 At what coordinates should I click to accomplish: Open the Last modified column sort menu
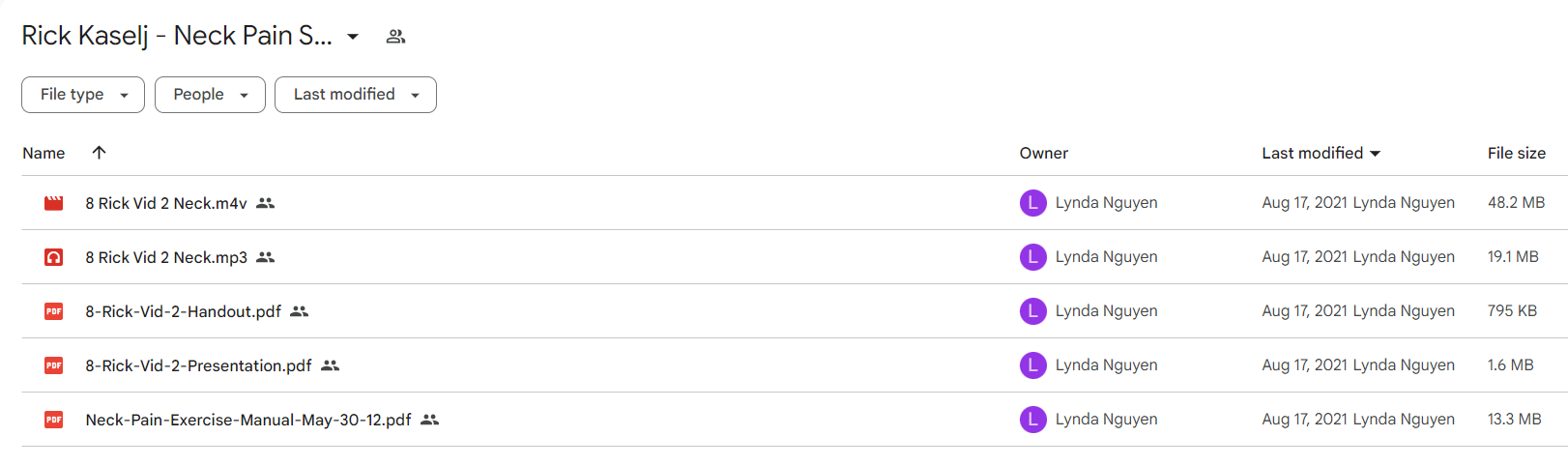[1321, 153]
